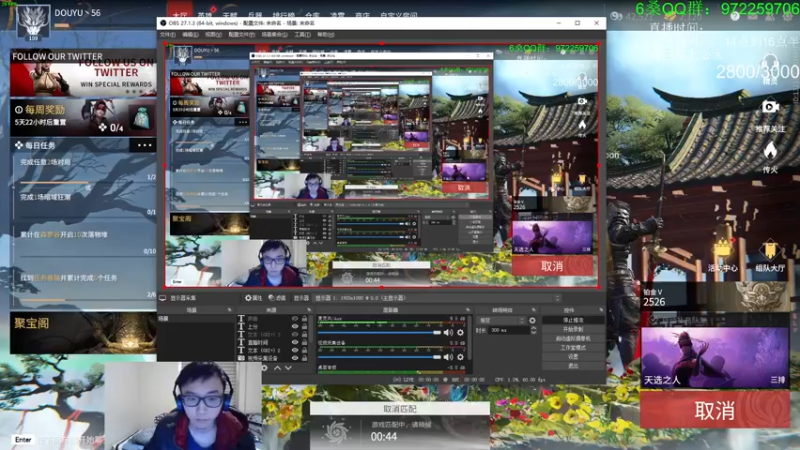This screenshot has width=800, height=450.
Task: Open 每日任务 three-dot more options
Action: point(144,145)
